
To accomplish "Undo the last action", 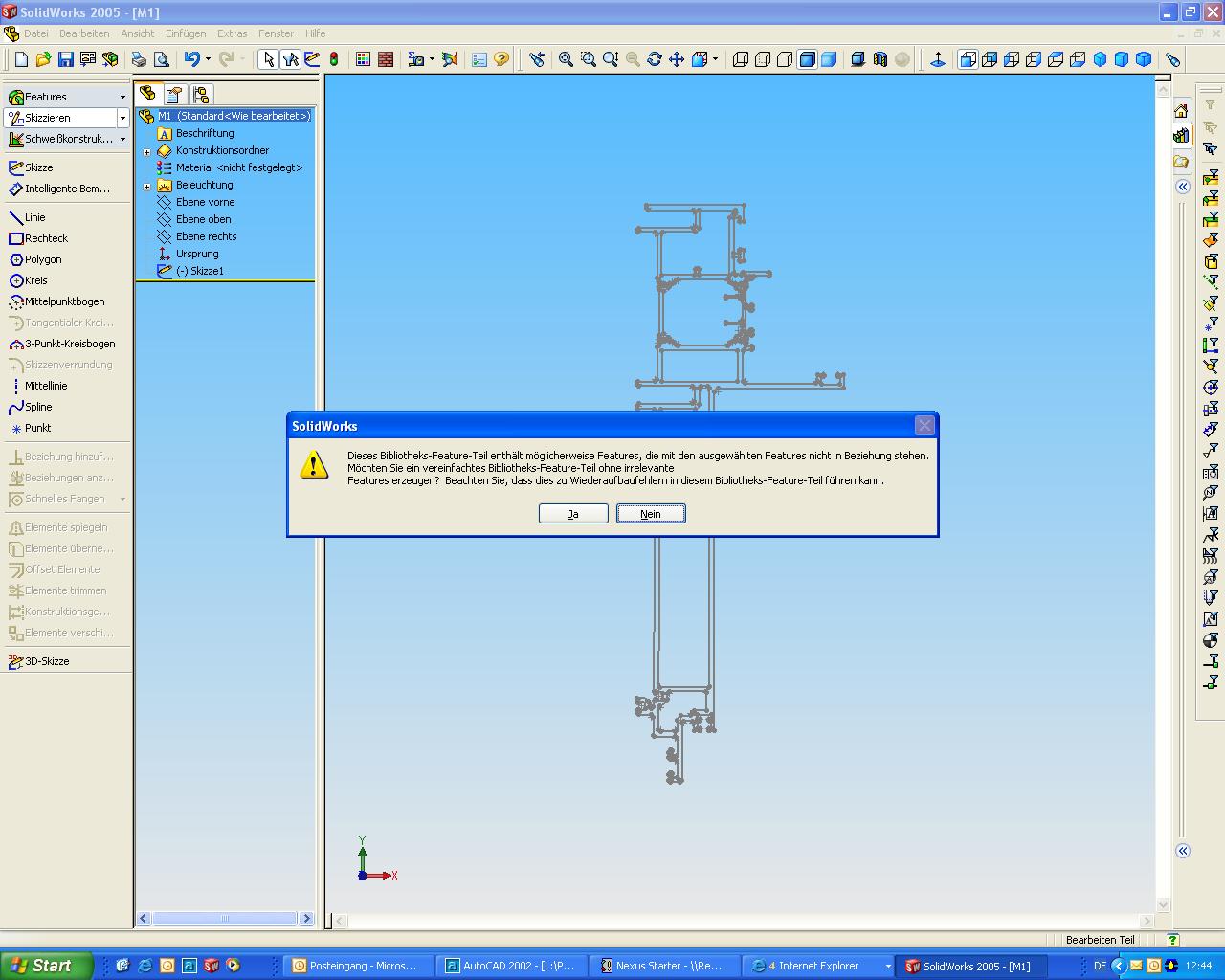I will click(x=192, y=59).
